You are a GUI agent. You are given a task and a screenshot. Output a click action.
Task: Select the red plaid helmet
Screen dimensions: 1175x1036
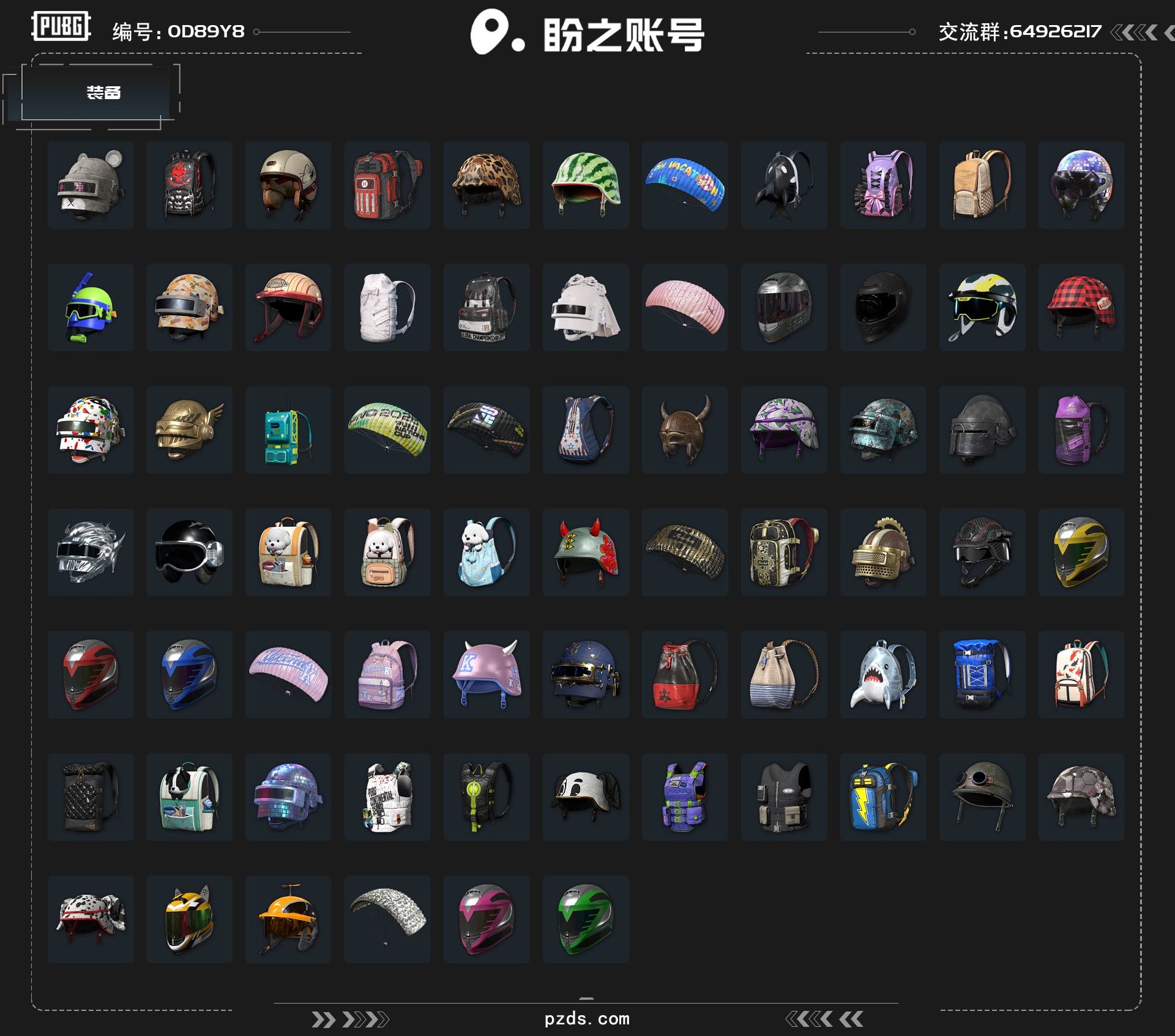1081,307
